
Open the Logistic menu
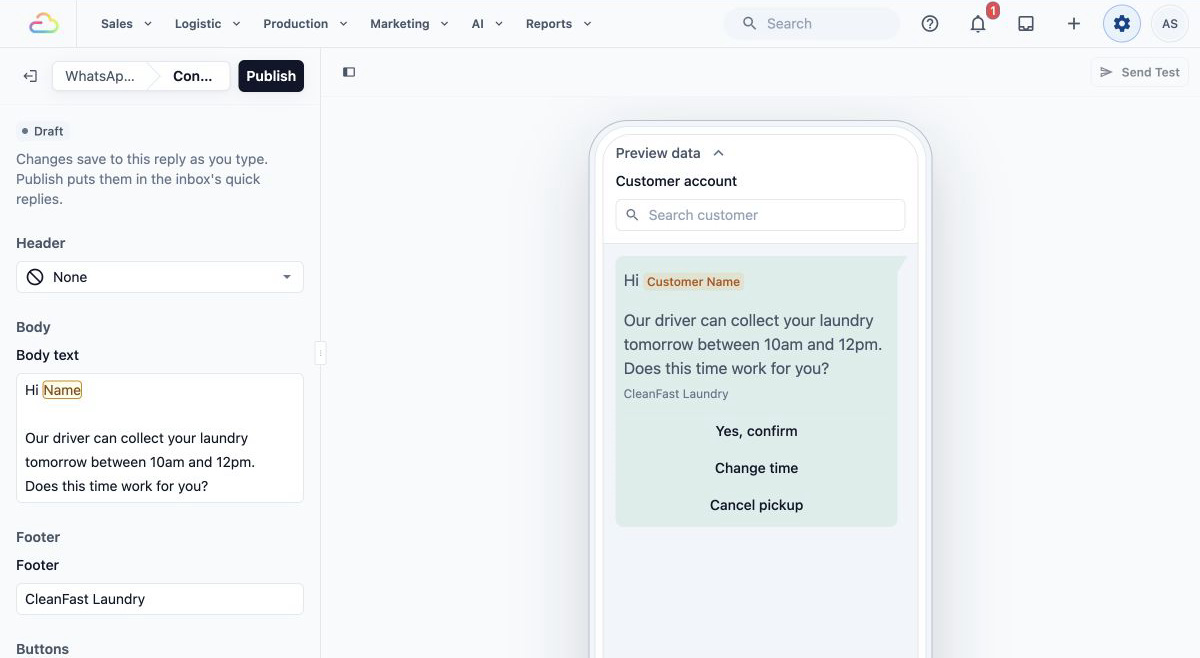click(207, 23)
